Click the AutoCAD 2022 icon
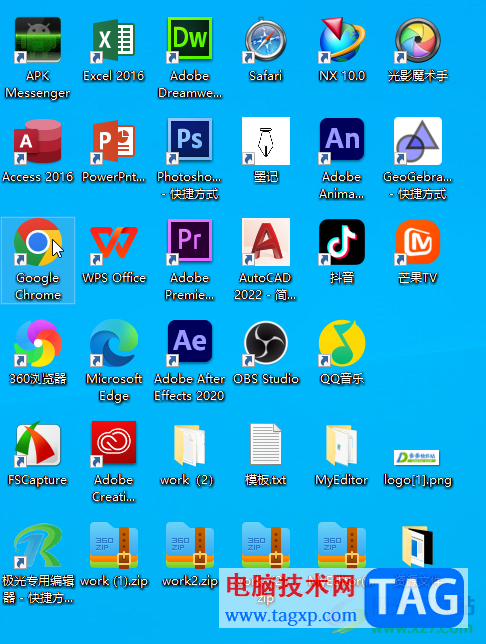The width and height of the screenshot is (486, 644). pyautogui.click(x=266, y=242)
